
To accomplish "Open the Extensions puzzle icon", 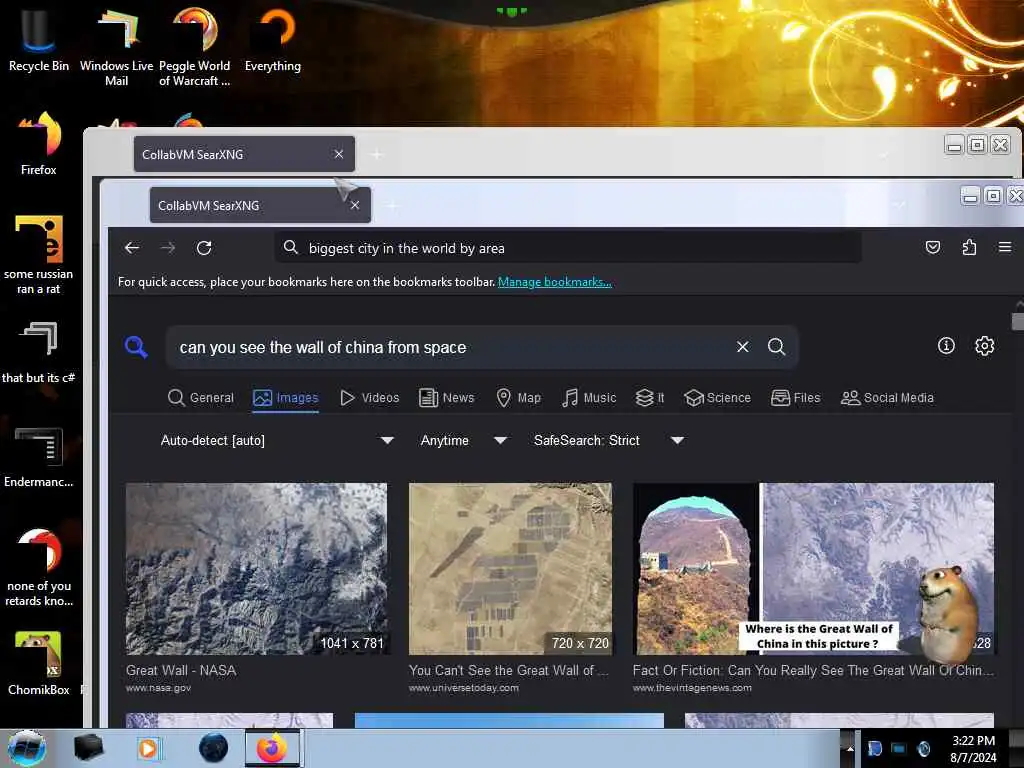I will (x=969, y=248).
